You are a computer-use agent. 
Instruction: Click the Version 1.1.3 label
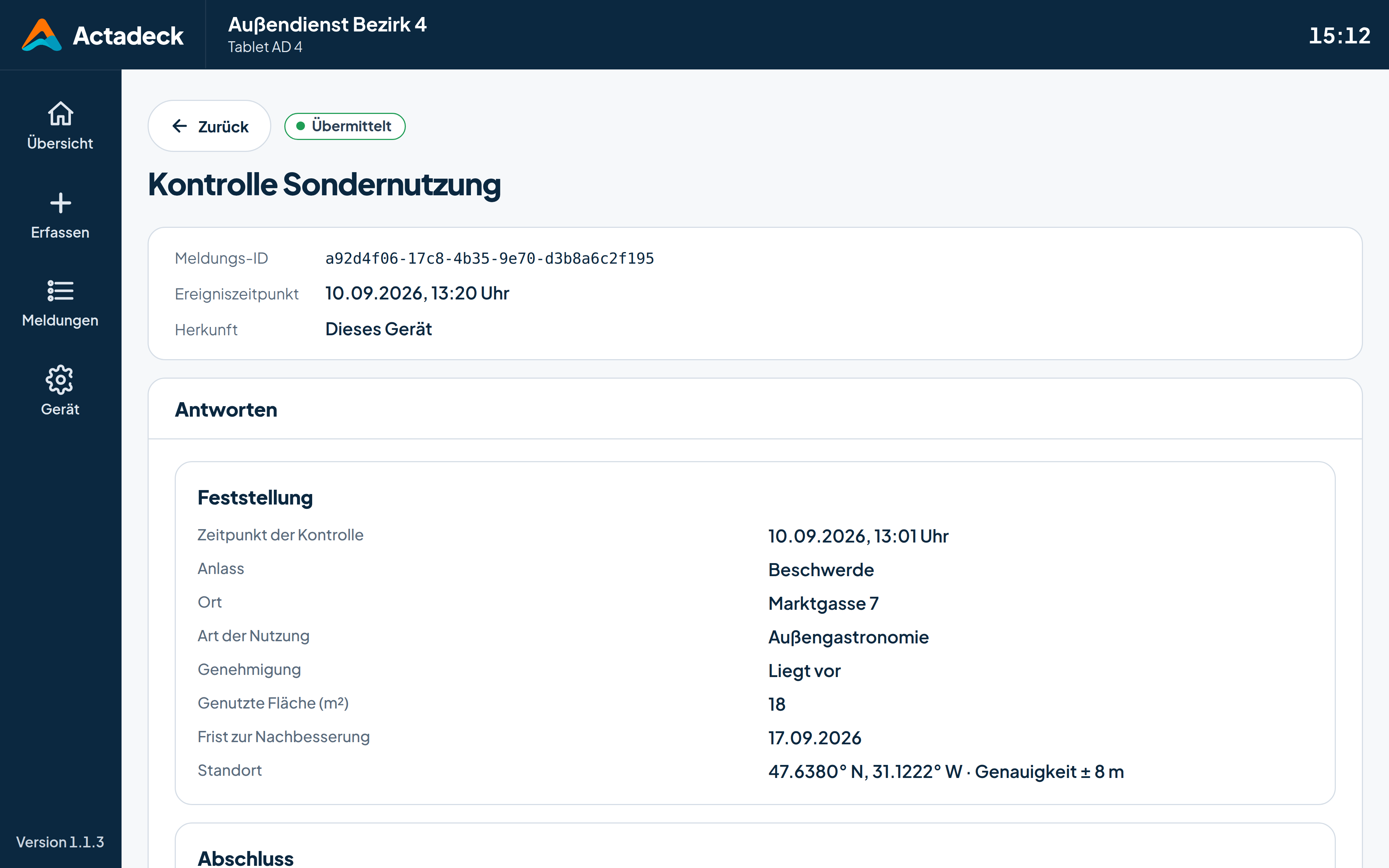pos(60,842)
